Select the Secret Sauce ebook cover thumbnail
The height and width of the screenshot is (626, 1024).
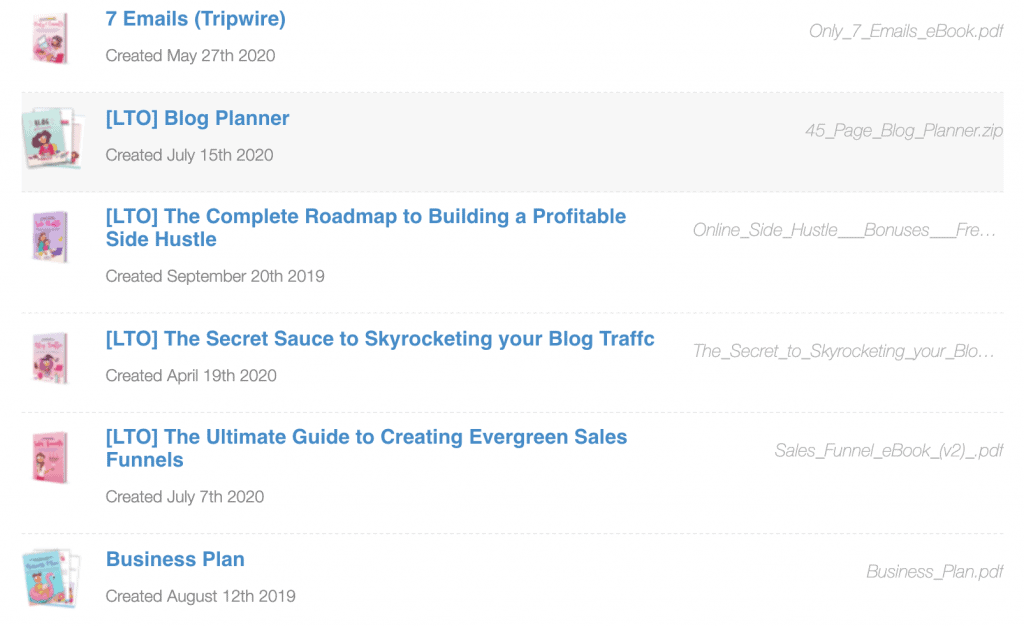click(x=50, y=358)
